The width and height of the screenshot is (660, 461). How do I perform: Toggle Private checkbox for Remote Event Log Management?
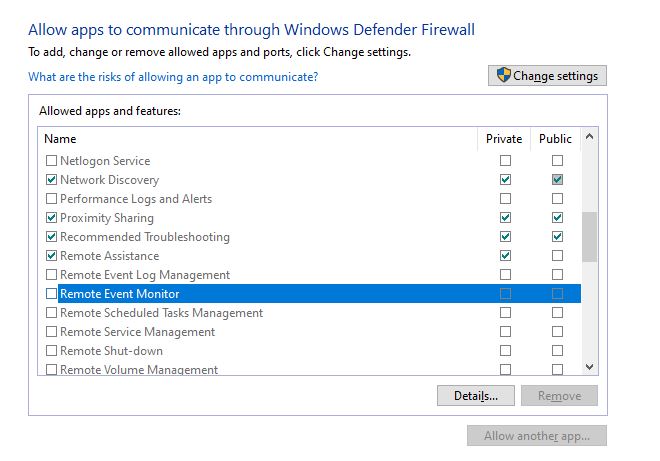coord(506,274)
